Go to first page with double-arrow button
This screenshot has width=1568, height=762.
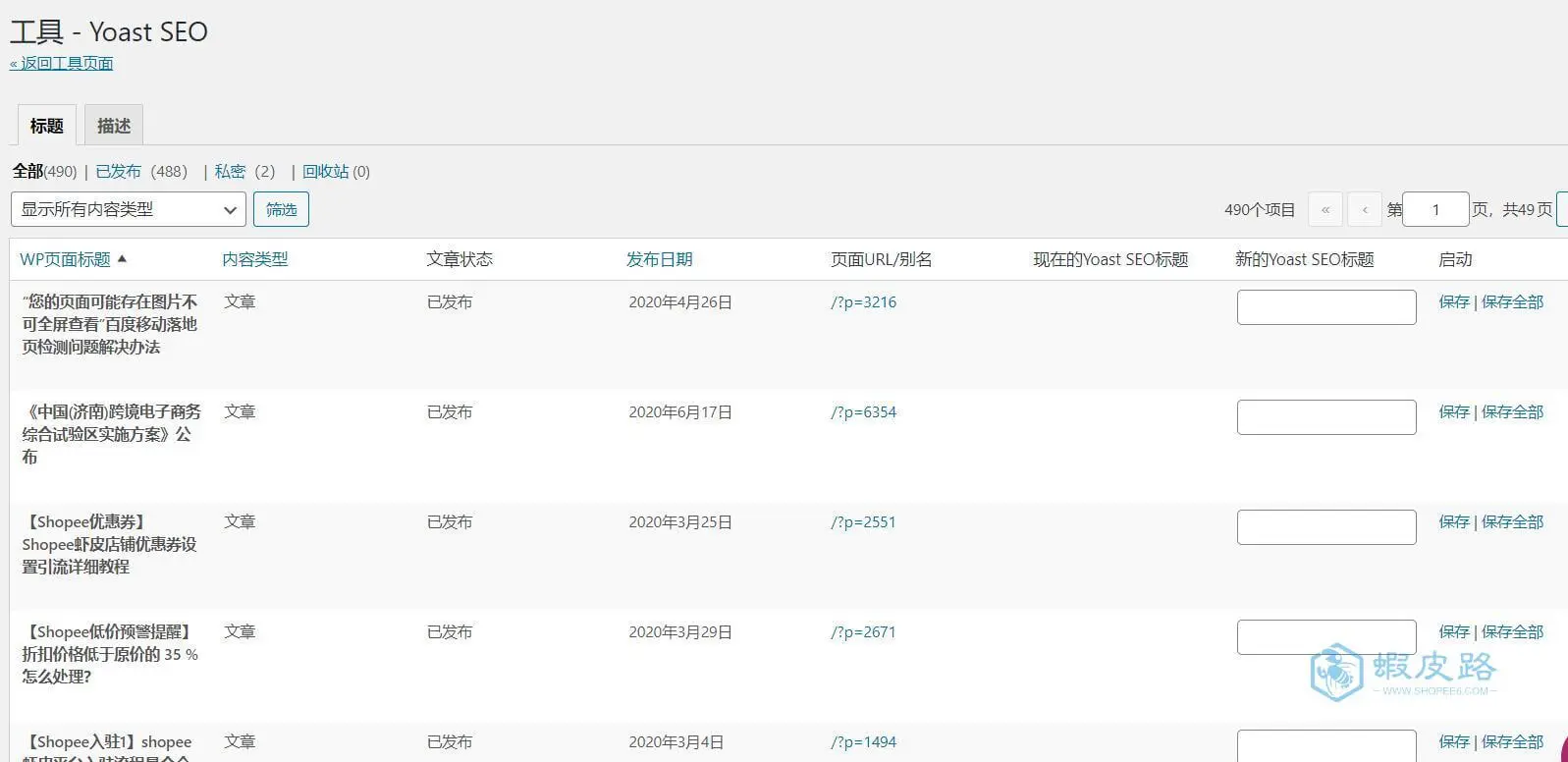1325,209
